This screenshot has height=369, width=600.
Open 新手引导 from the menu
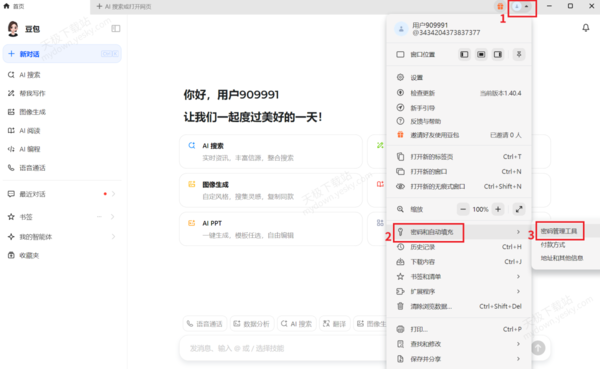pyautogui.click(x=459, y=108)
